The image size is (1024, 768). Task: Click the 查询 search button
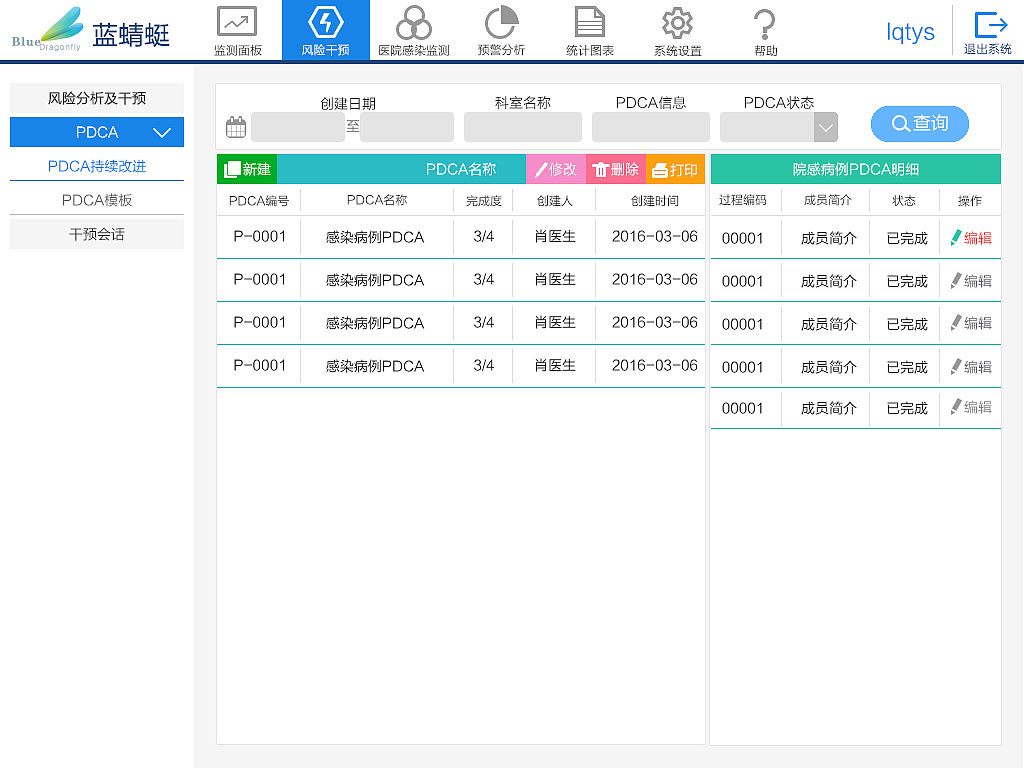pos(920,123)
